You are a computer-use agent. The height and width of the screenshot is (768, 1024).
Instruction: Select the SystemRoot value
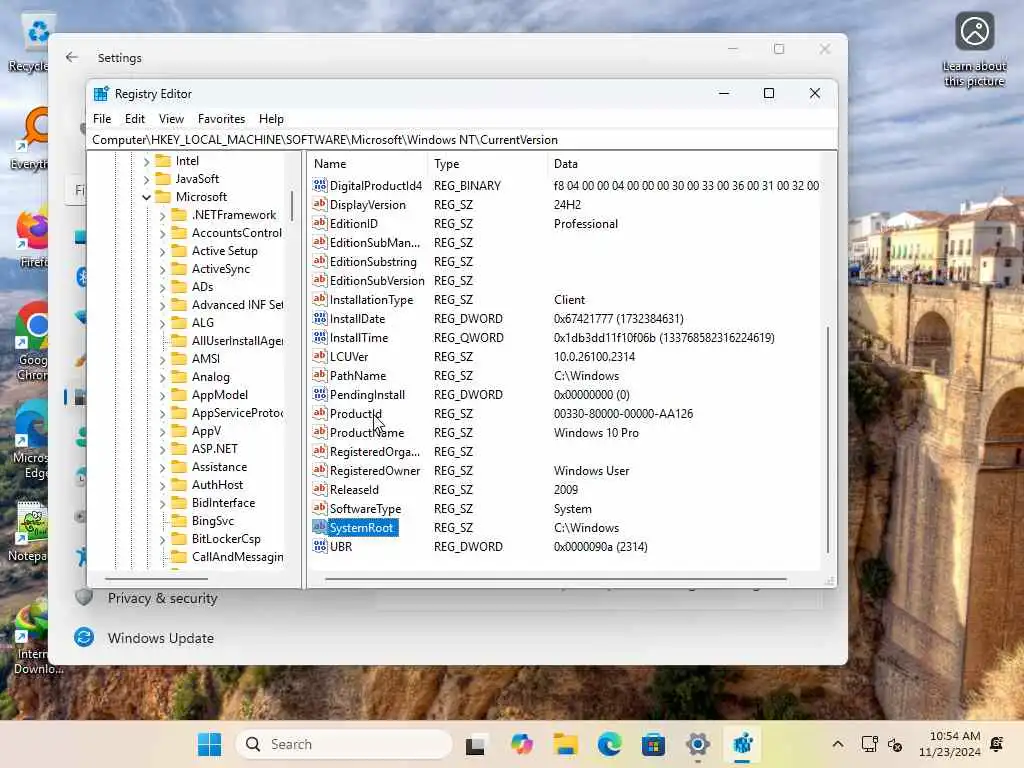pyautogui.click(x=361, y=528)
